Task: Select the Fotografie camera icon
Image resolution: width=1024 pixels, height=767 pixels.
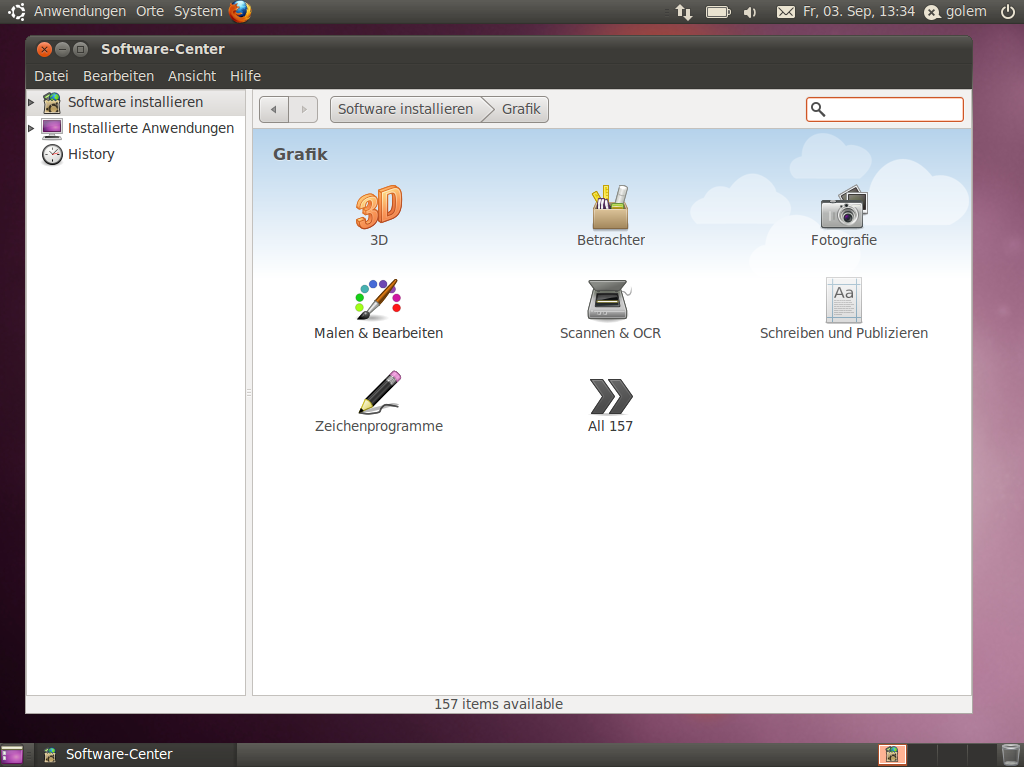Action: [x=843, y=208]
